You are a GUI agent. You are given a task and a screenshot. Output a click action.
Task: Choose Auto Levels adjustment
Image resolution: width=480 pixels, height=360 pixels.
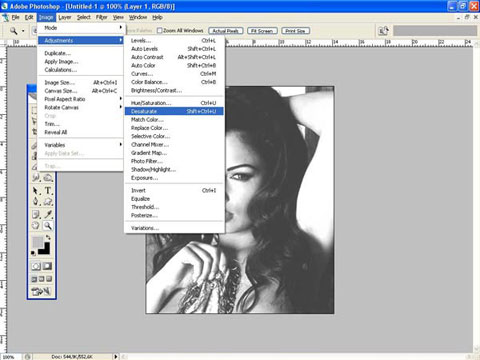click(x=174, y=49)
